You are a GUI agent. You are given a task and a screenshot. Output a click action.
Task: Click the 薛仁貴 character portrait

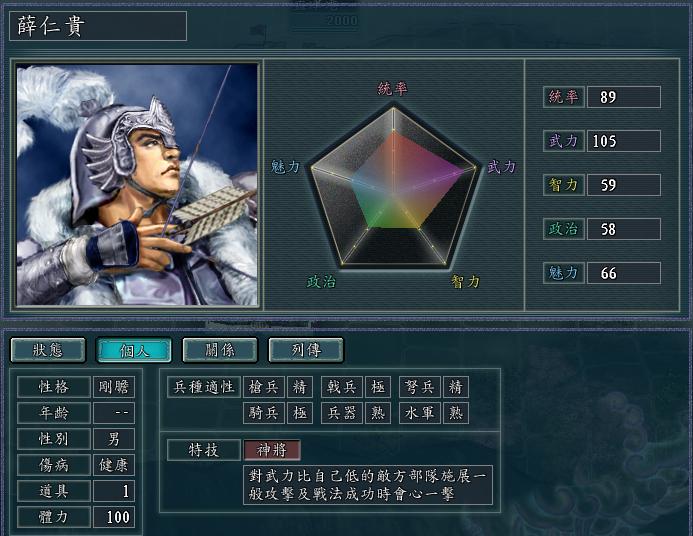[x=137, y=185]
